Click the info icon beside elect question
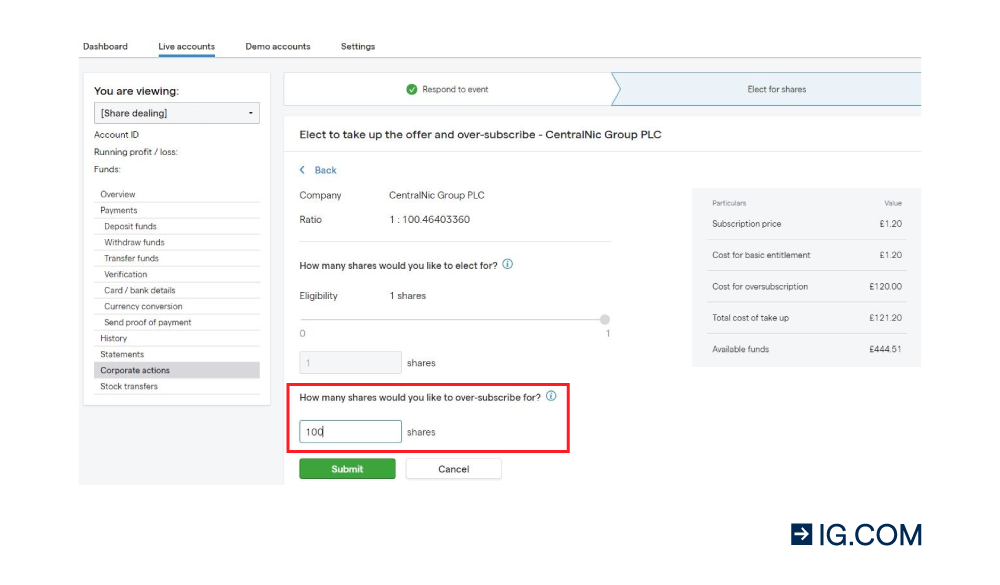The height and width of the screenshot is (585, 1000). click(x=508, y=264)
